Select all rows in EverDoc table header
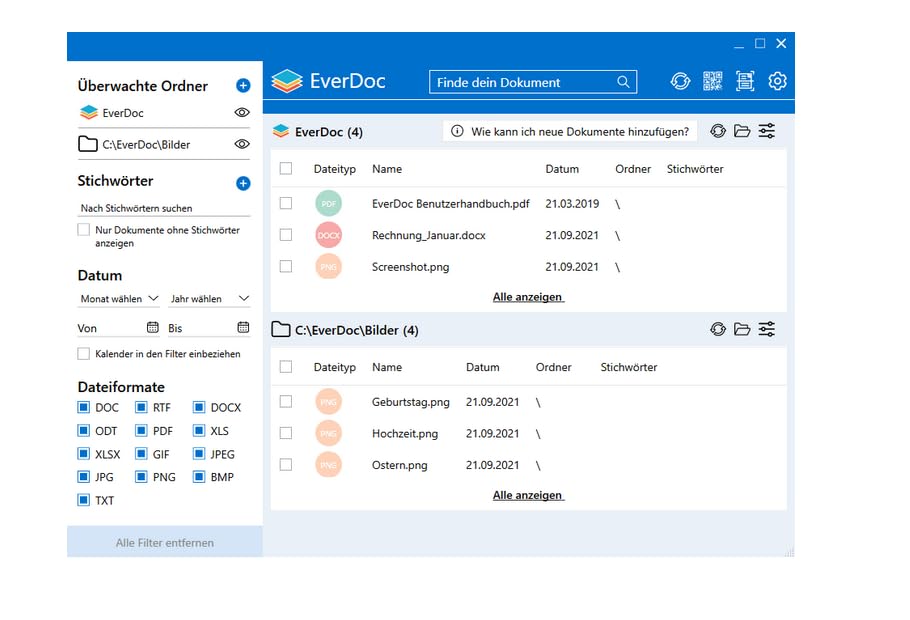The width and height of the screenshot is (910, 620). [x=286, y=168]
